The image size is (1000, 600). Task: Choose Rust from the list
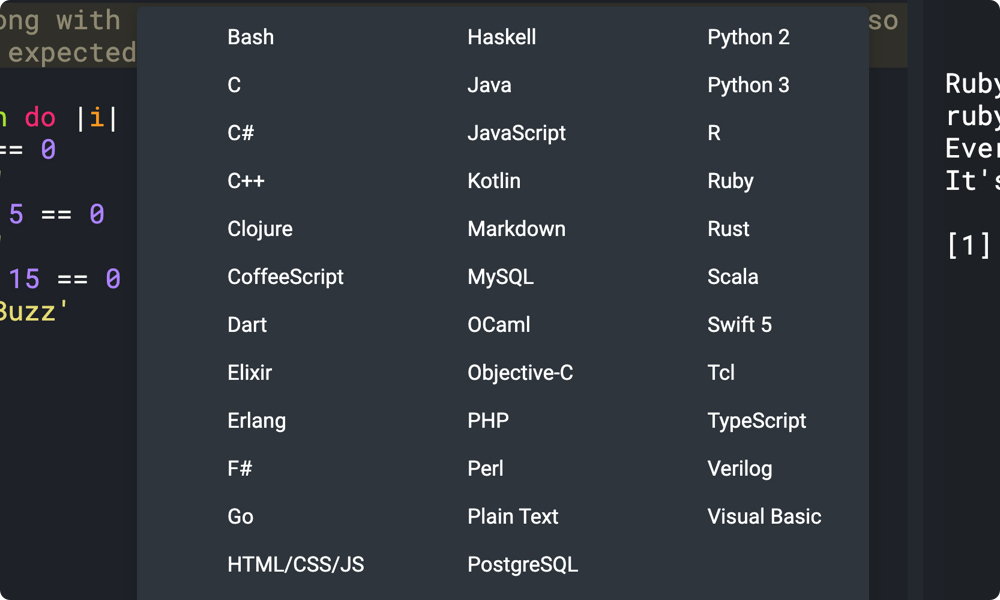click(x=728, y=229)
